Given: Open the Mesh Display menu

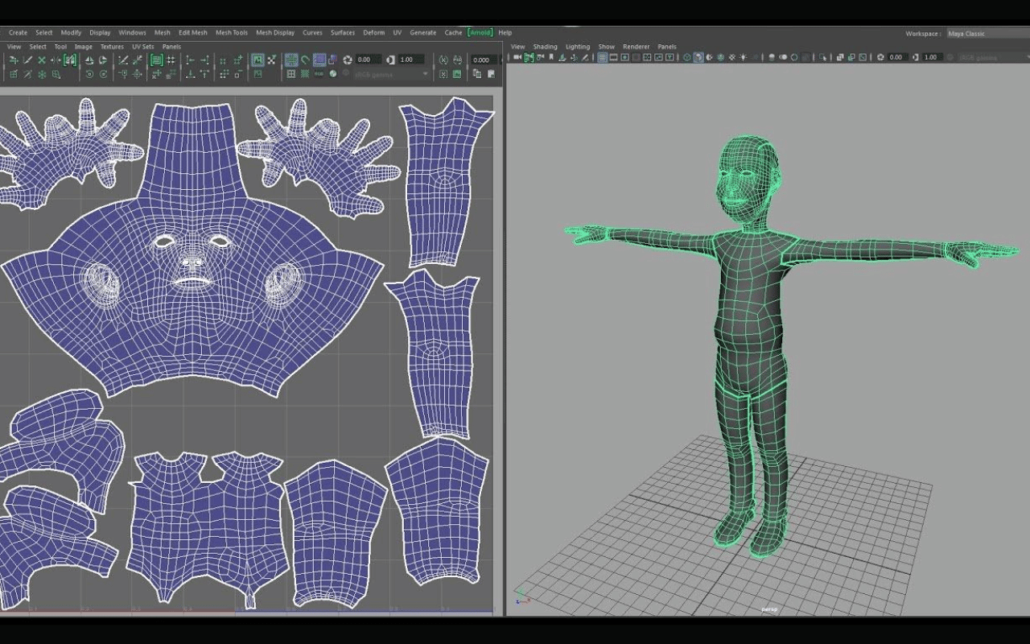Looking at the screenshot, I should click(x=272, y=31).
